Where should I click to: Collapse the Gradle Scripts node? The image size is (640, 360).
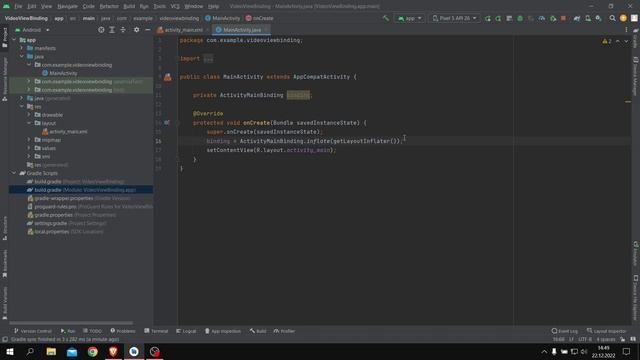[14, 173]
